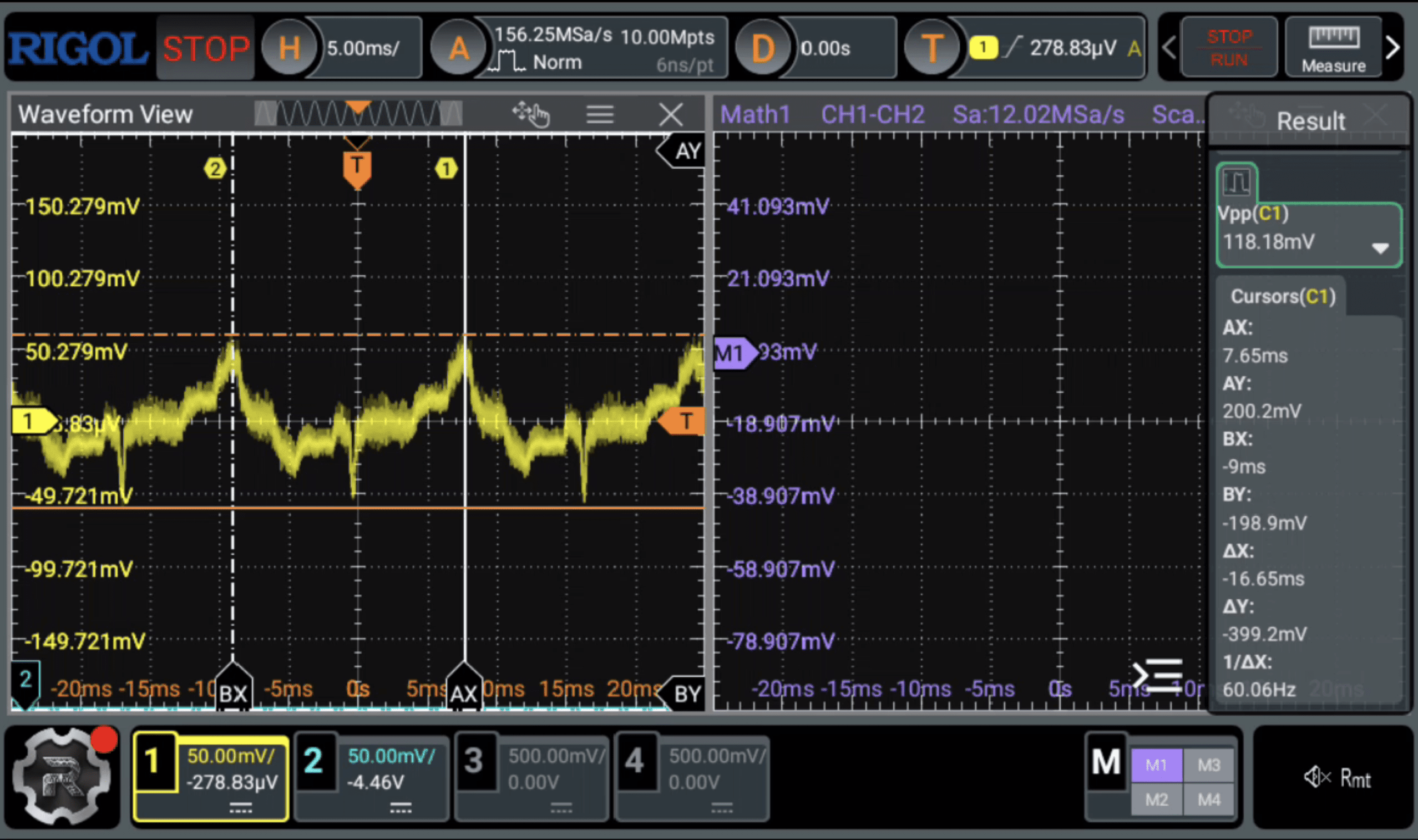
Task: Select the BY cursor handle
Action: pos(681,694)
